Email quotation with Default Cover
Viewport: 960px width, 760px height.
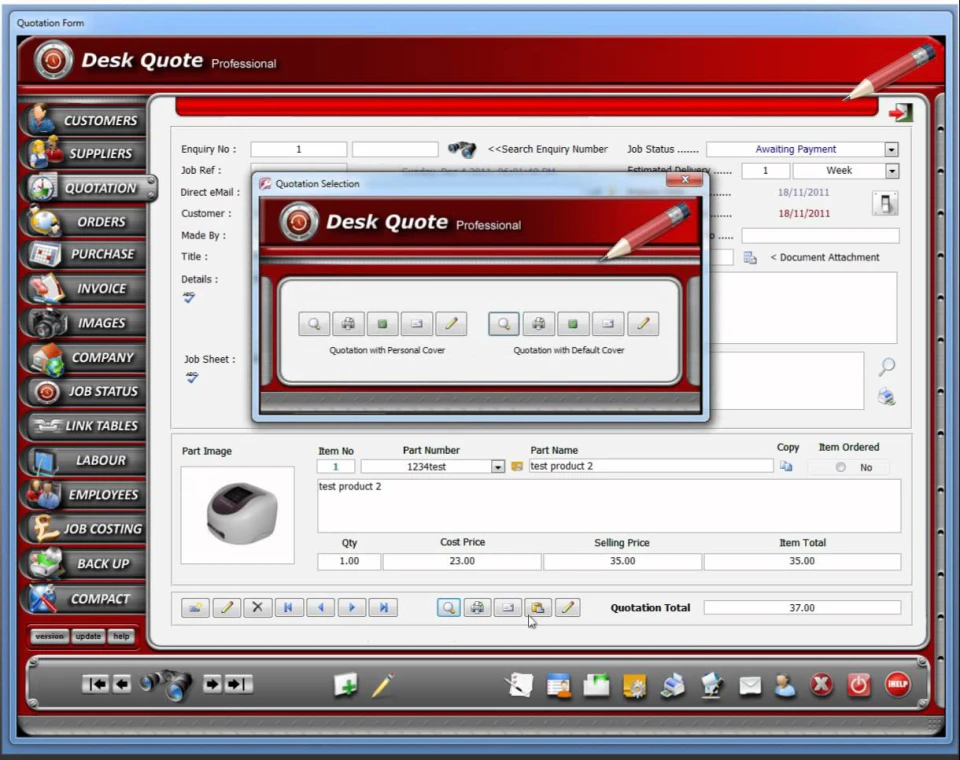click(608, 324)
